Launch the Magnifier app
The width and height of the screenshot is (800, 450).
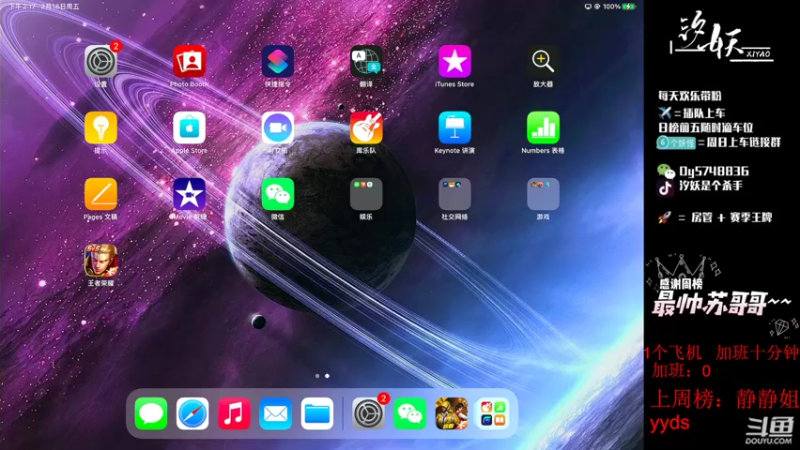click(x=543, y=62)
